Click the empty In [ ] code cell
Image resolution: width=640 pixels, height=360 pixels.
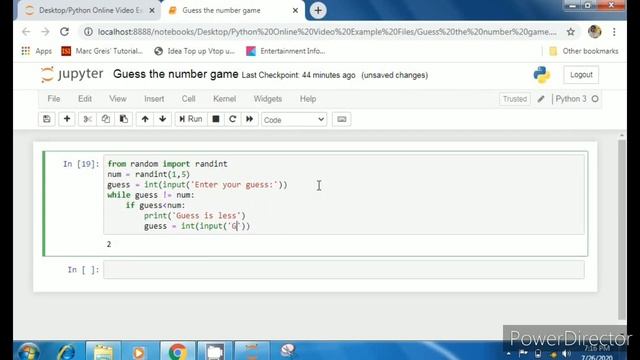click(x=344, y=270)
